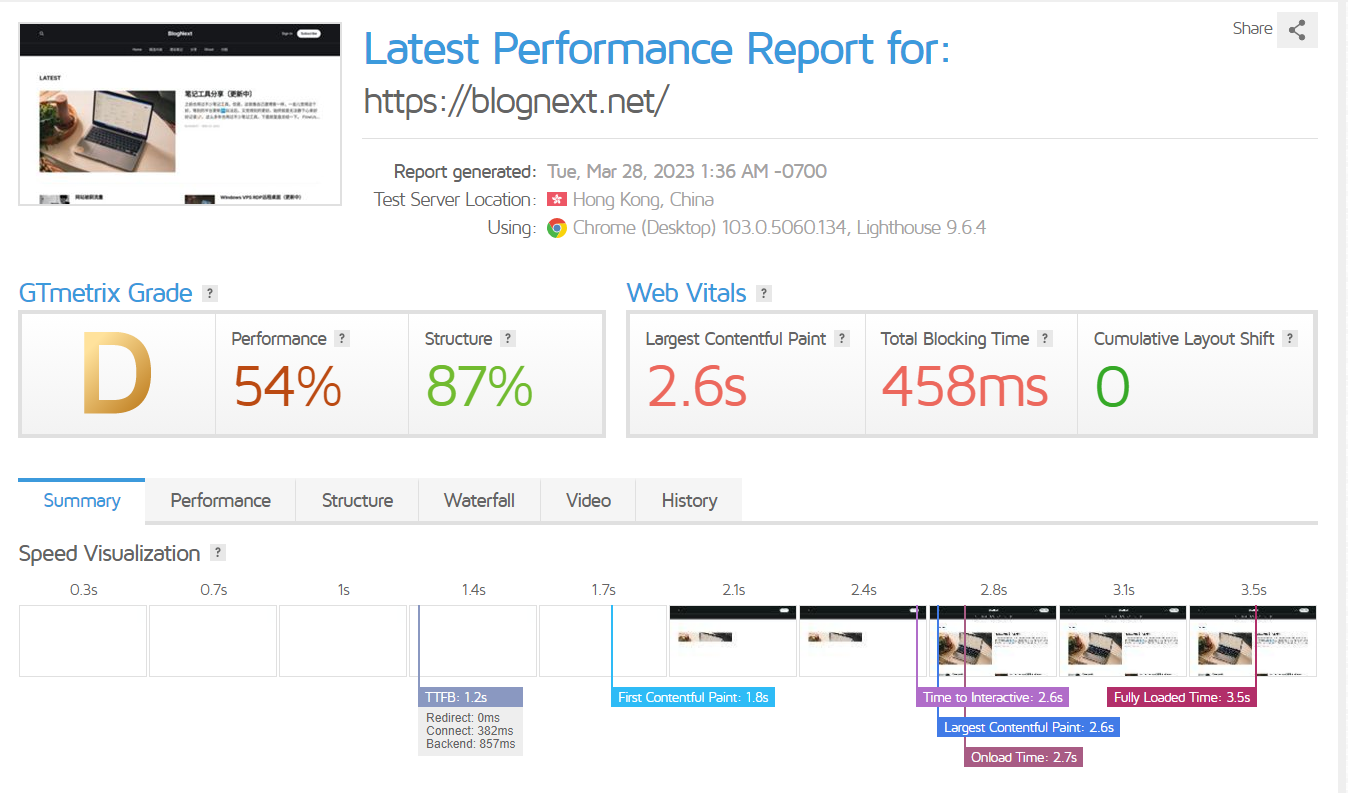Click the blognext.net site screenshot thumbnail
This screenshot has height=793, width=1348.
[x=180, y=114]
